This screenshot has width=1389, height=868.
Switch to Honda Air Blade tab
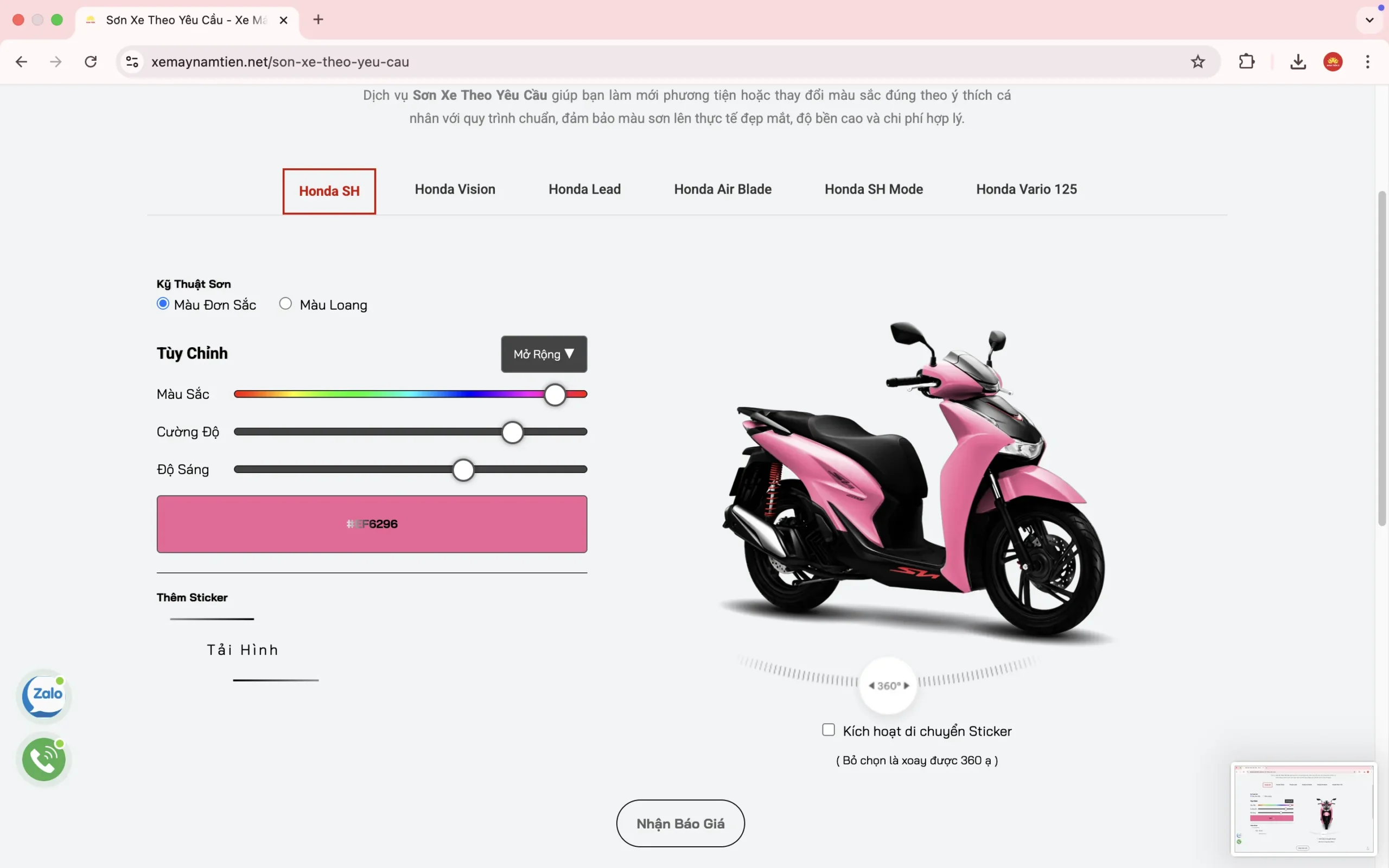[722, 189]
